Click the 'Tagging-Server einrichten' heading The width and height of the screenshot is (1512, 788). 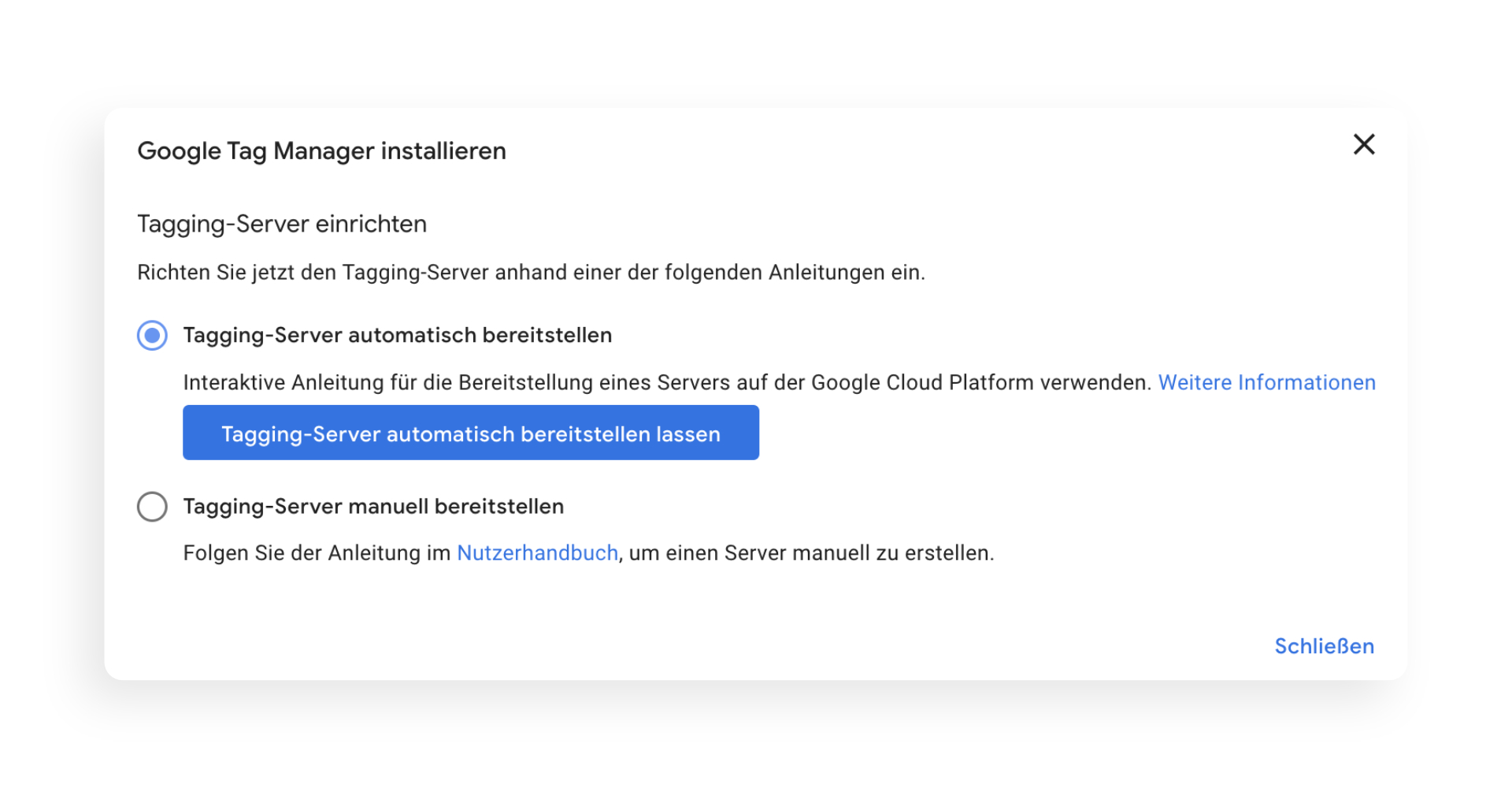pyautogui.click(x=282, y=225)
